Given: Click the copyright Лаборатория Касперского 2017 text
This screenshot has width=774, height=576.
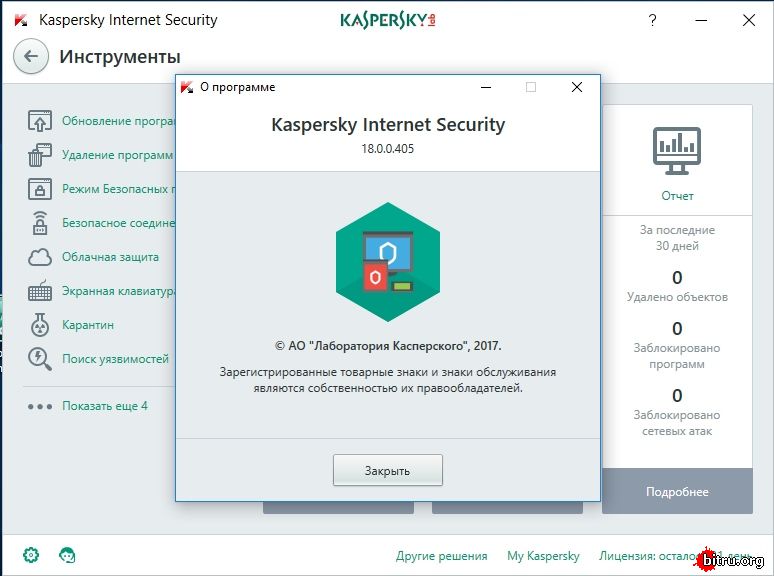Looking at the screenshot, I should pyautogui.click(x=388, y=346).
